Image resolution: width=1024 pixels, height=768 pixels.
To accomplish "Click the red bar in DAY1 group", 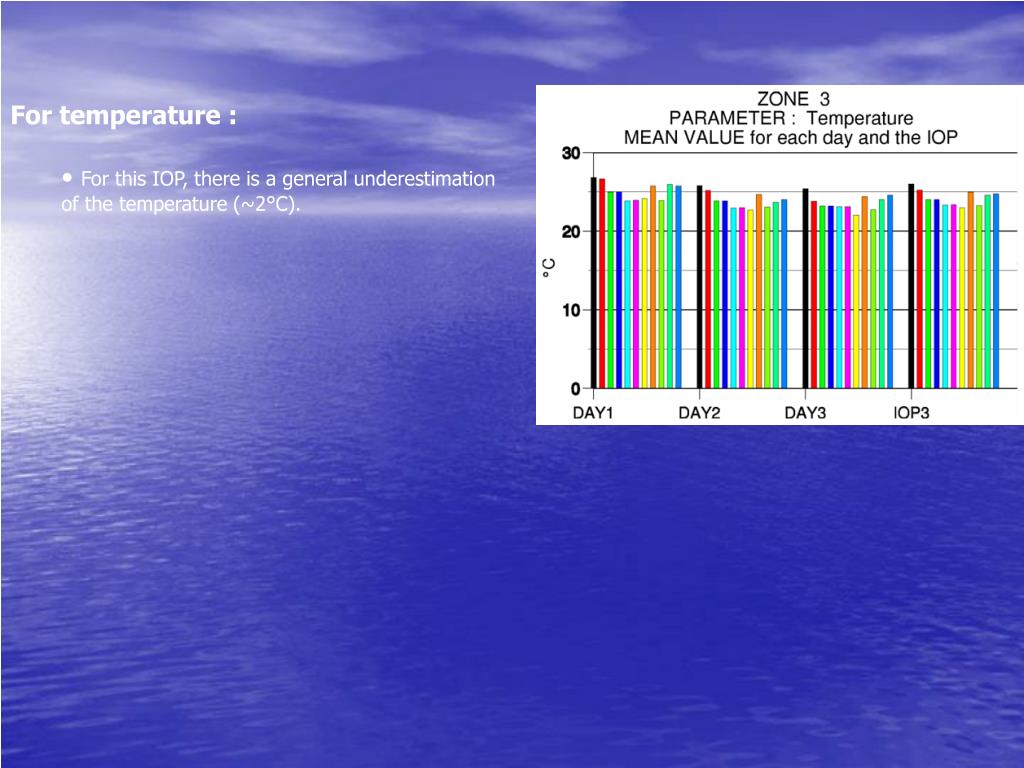I will (602, 283).
